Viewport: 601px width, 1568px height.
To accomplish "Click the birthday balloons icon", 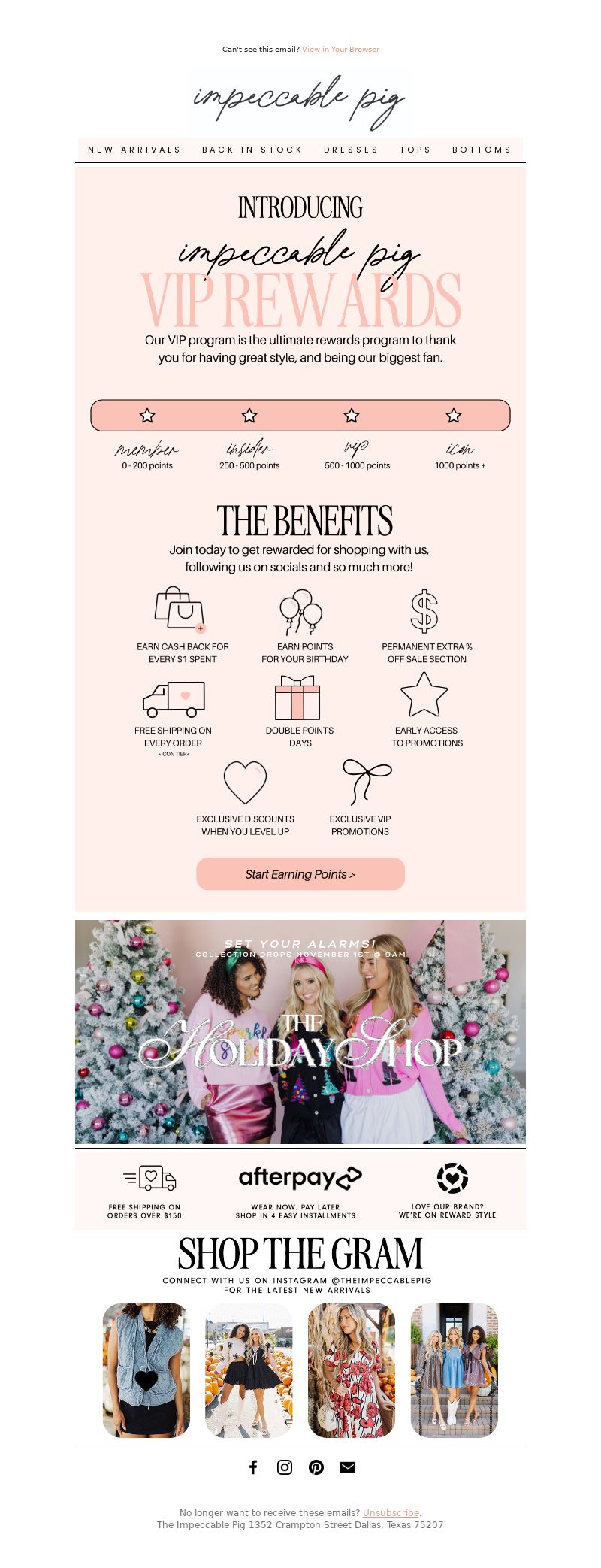I will pyautogui.click(x=300, y=612).
